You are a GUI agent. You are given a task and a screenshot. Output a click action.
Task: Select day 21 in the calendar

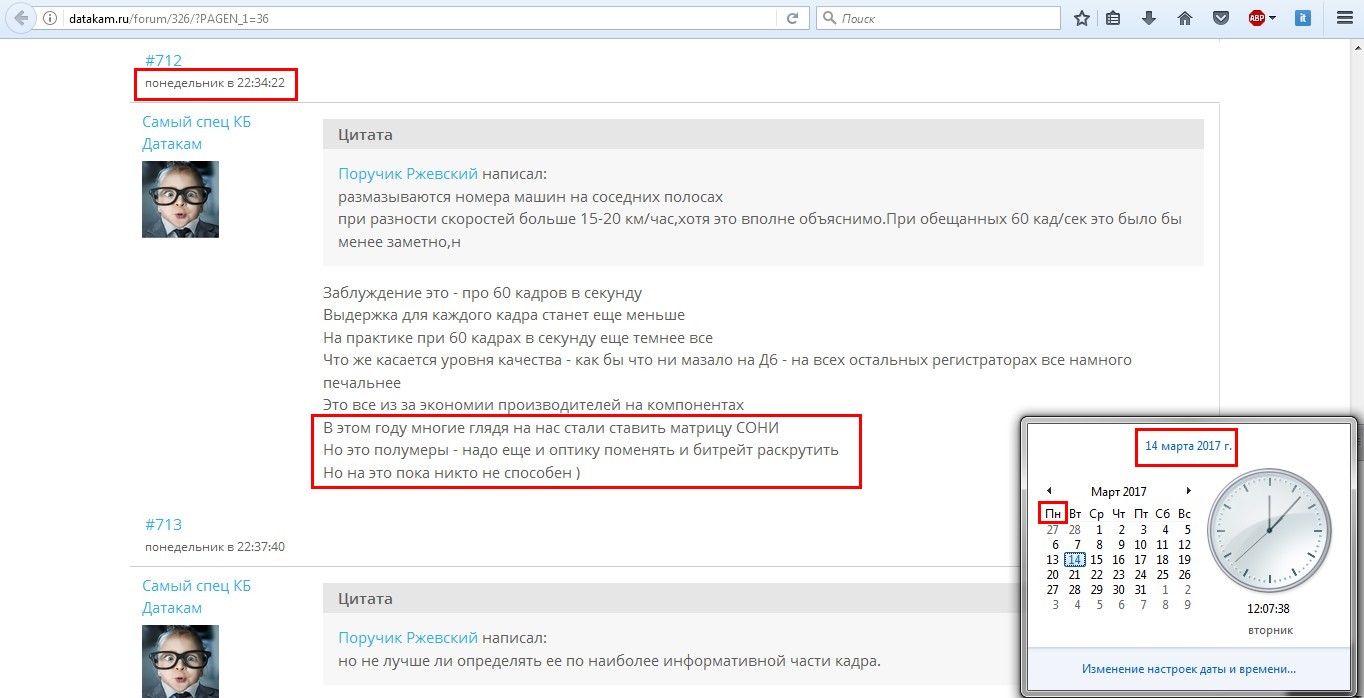click(x=1074, y=575)
